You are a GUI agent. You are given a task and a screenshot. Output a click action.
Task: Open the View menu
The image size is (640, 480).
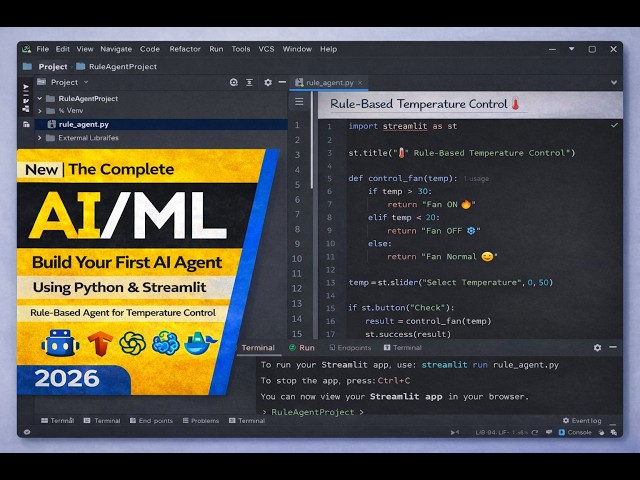(x=85, y=49)
